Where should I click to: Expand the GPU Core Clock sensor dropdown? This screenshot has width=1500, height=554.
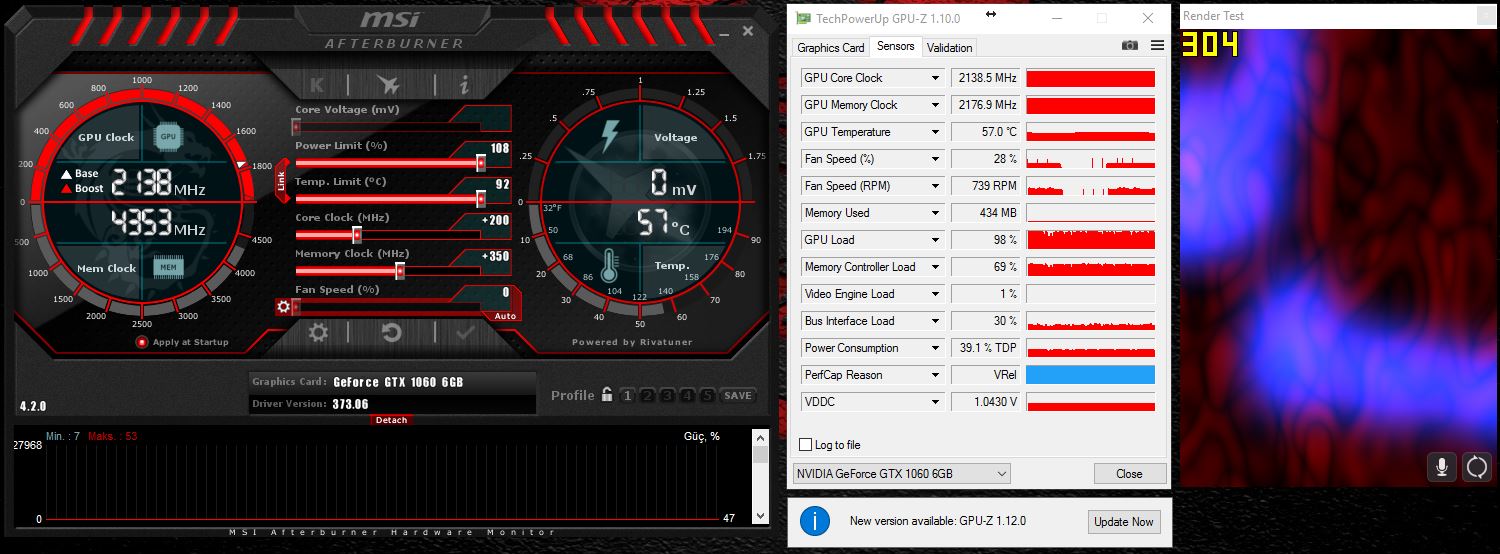(936, 78)
